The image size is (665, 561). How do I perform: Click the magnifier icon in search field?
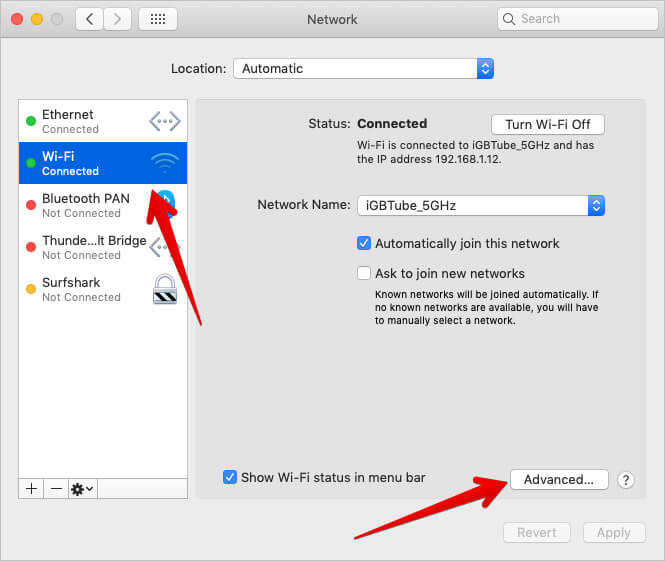[509, 19]
